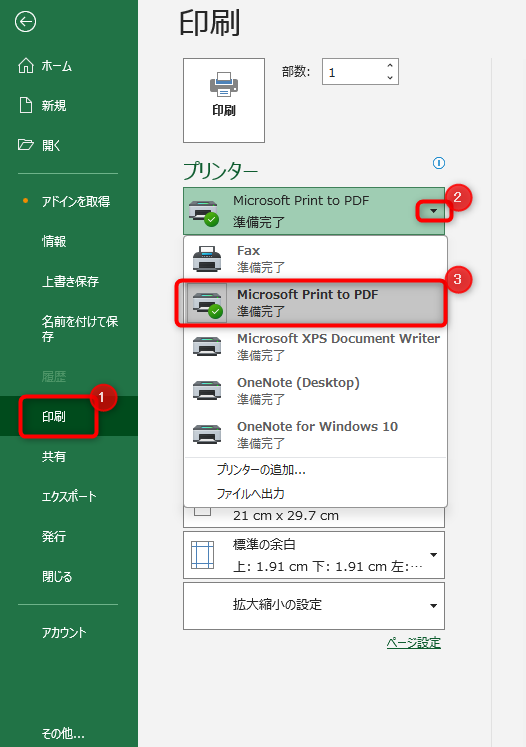The image size is (526, 747).
Task: Expand the 標準の余白 margins dropdown
Action: tap(434, 555)
